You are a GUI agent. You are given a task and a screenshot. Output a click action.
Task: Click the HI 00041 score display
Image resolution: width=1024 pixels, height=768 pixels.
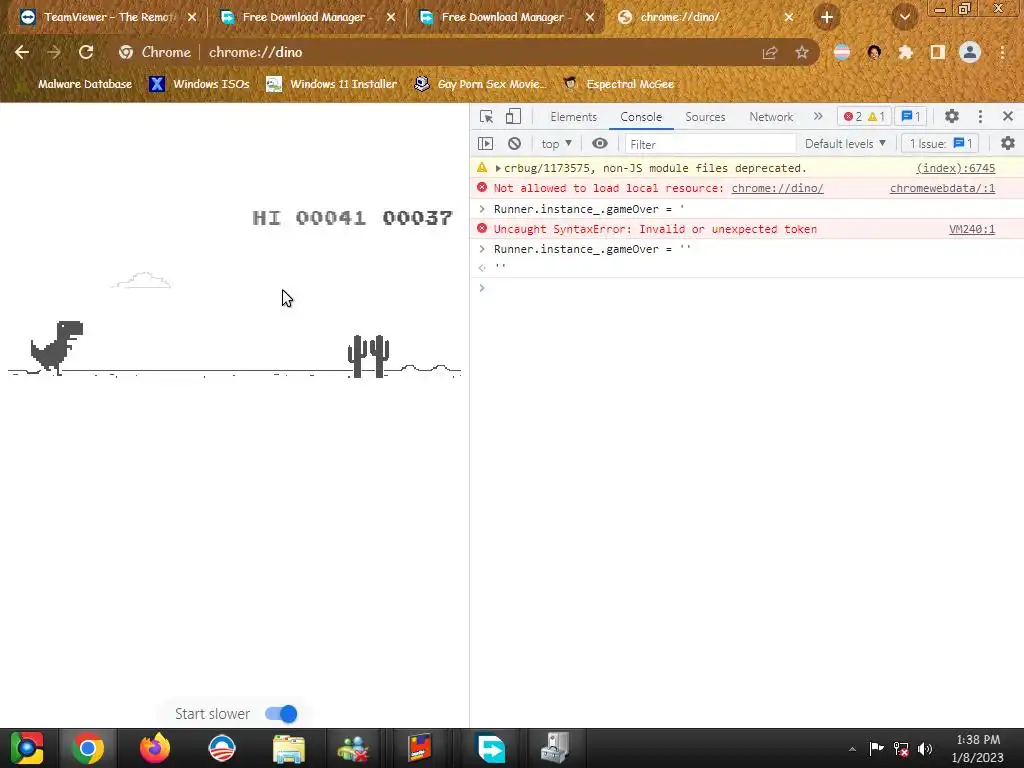309,217
